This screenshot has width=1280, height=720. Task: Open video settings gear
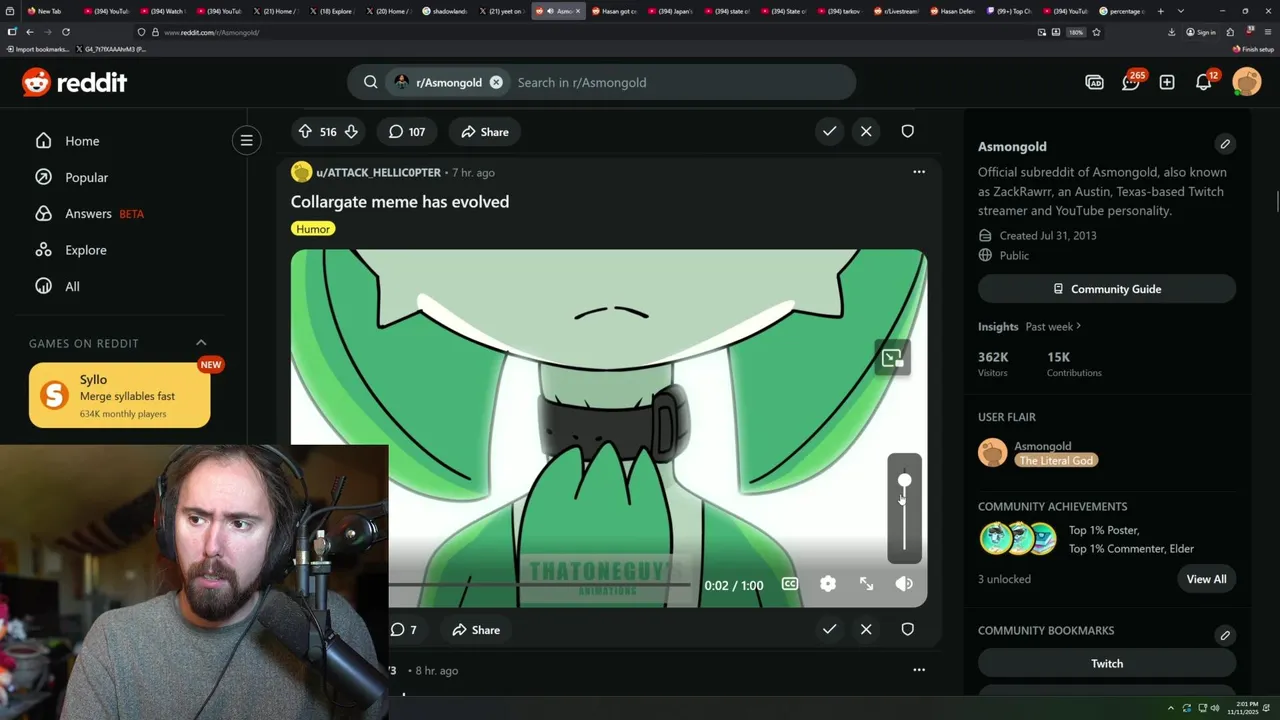(x=828, y=584)
